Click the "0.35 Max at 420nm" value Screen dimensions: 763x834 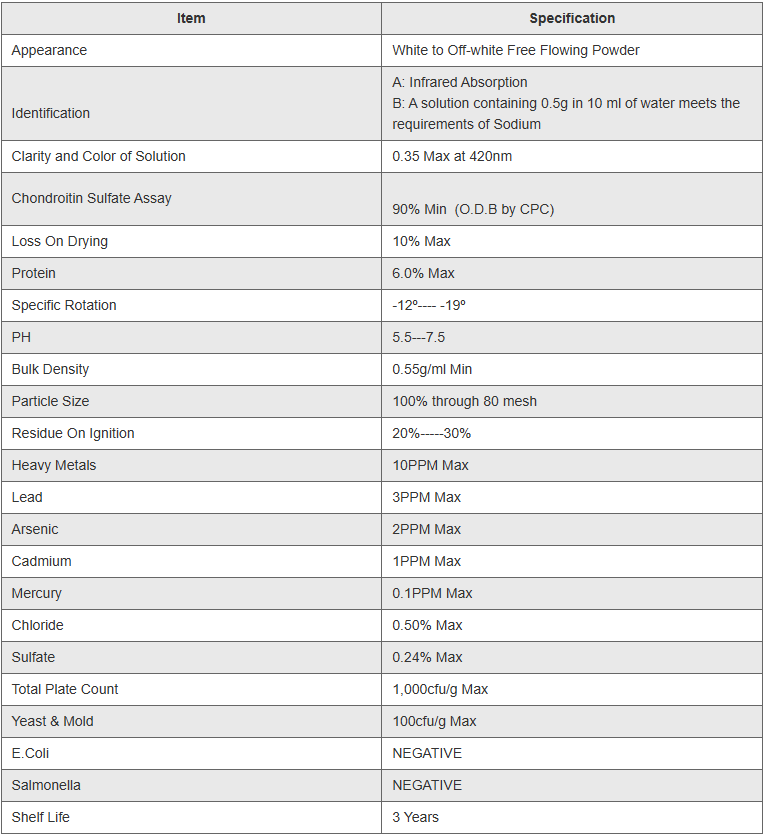pos(452,156)
